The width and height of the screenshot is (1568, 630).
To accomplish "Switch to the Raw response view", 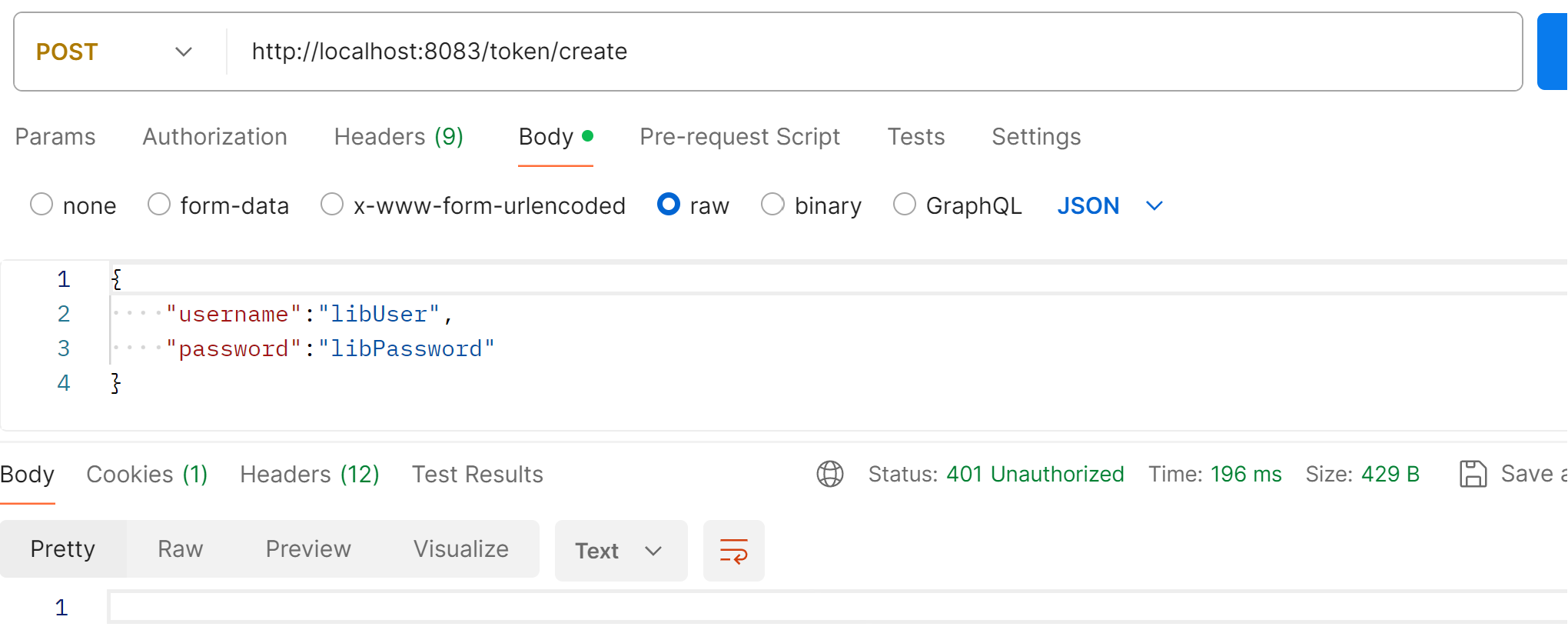I will pyautogui.click(x=180, y=549).
